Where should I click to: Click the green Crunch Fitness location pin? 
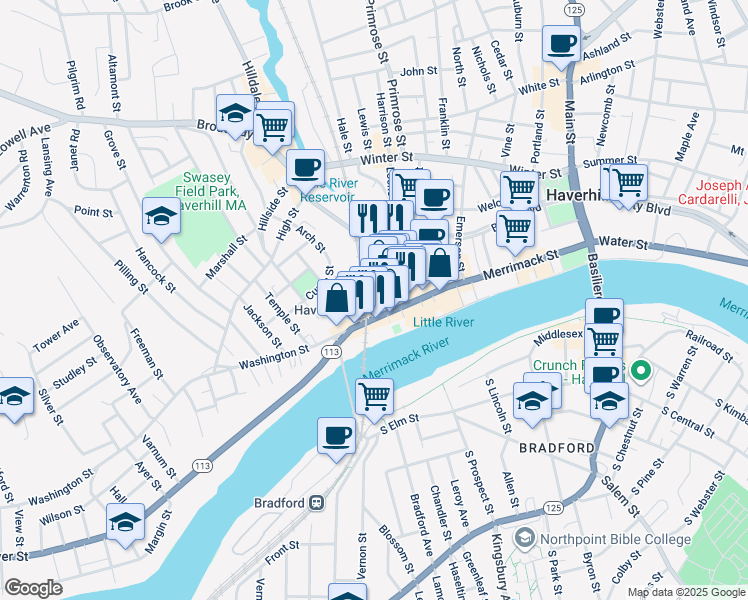[642, 372]
